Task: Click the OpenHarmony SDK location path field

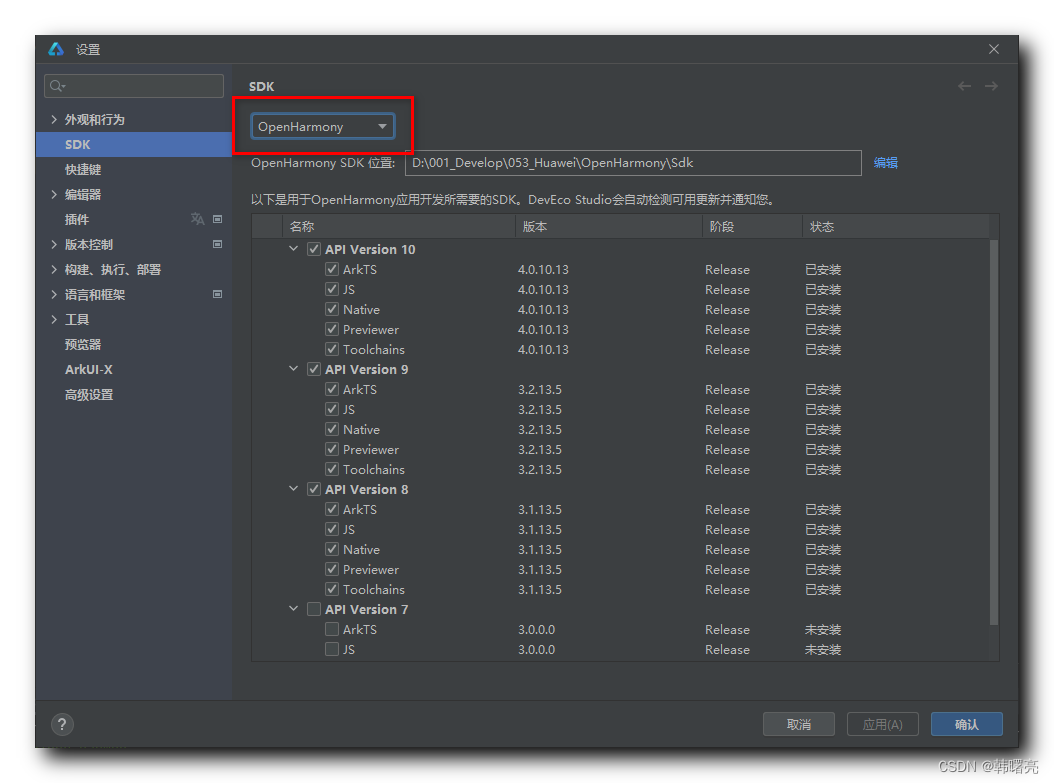Action: pos(633,163)
